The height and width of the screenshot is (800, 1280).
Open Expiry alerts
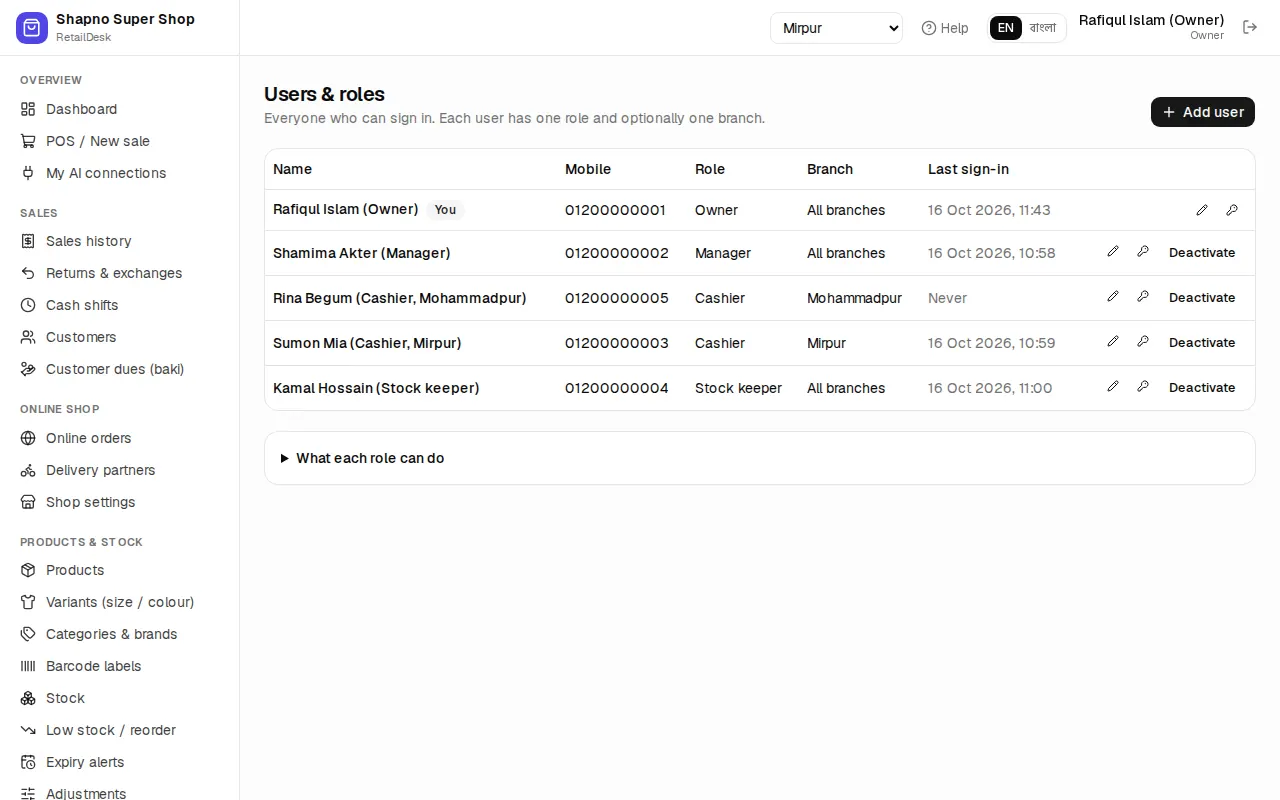point(120,762)
